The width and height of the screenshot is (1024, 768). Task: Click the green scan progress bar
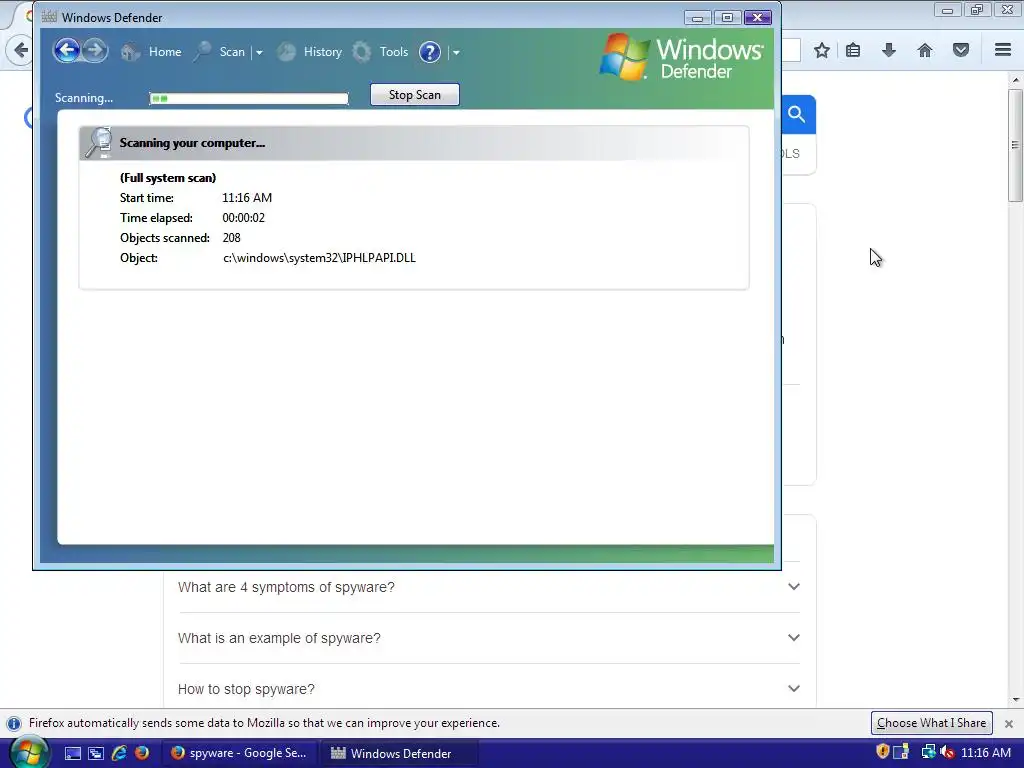[x=249, y=99]
